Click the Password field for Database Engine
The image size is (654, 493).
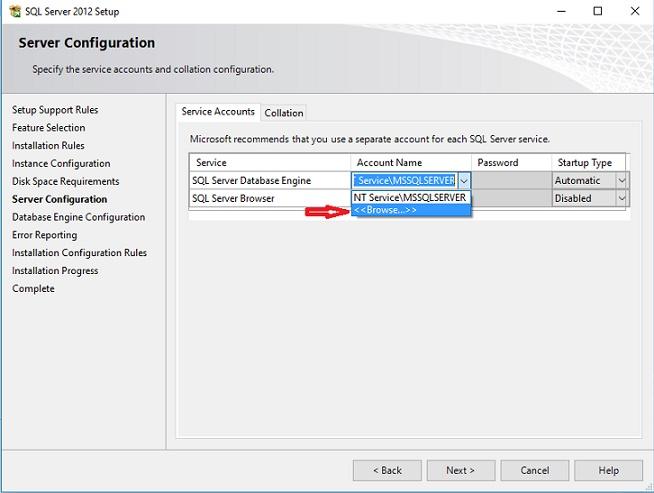[511, 181]
